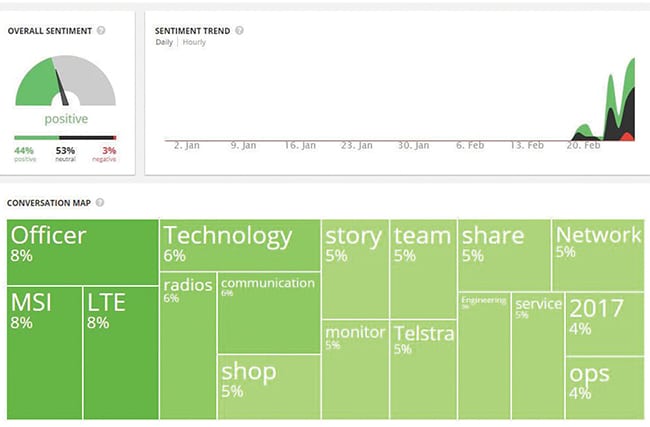
Task: Open the Technology topic tile
Action: click(x=239, y=244)
